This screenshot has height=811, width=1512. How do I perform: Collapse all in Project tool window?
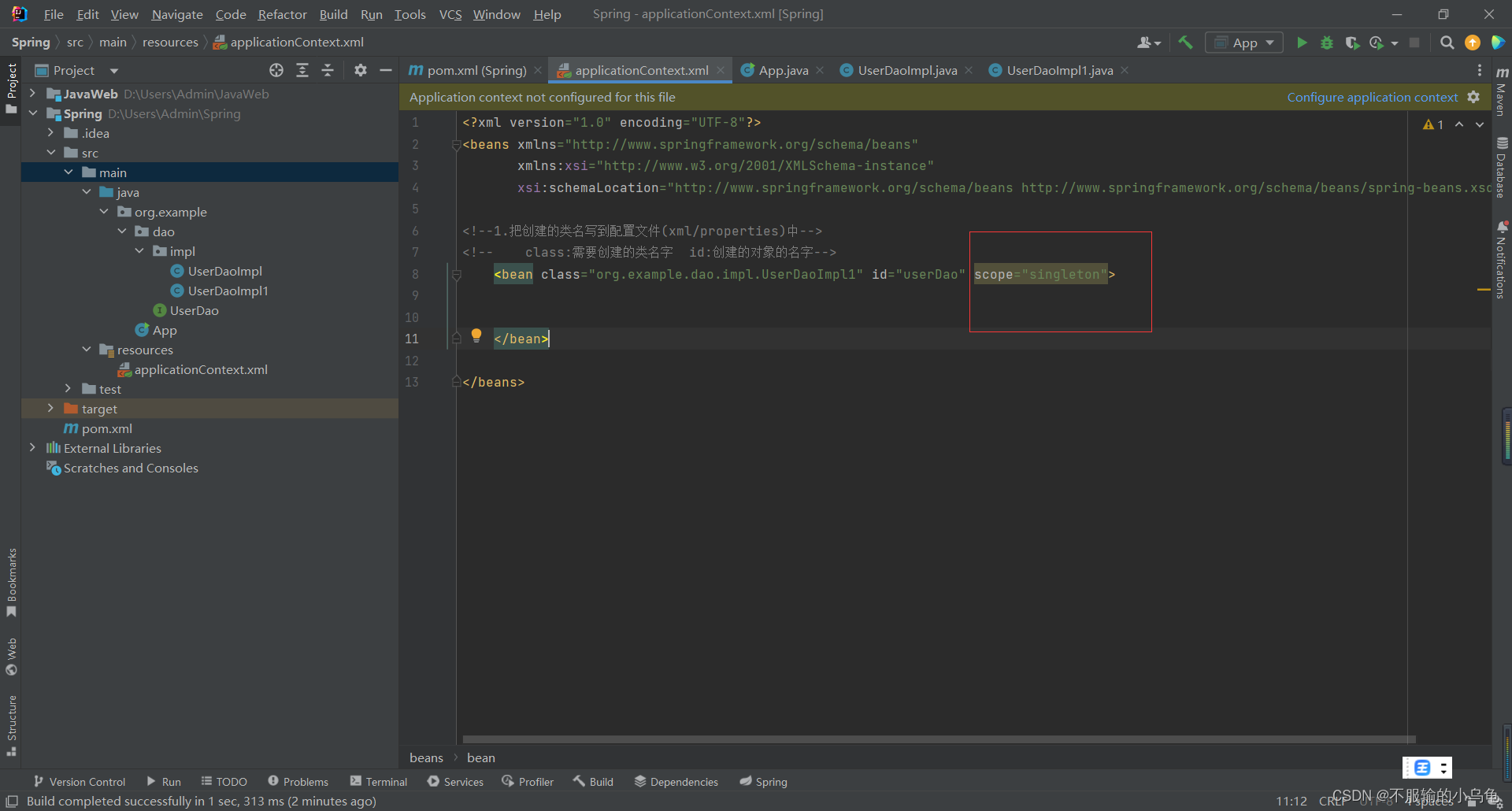(x=328, y=70)
